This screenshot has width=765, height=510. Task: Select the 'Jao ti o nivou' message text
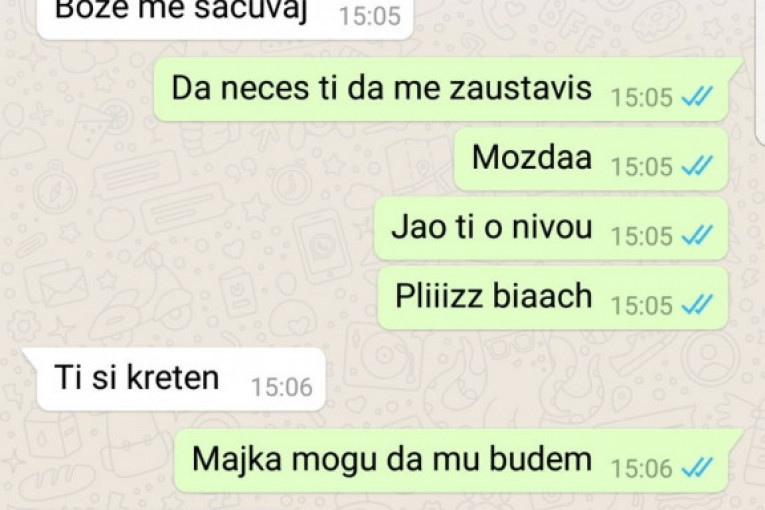coord(492,228)
